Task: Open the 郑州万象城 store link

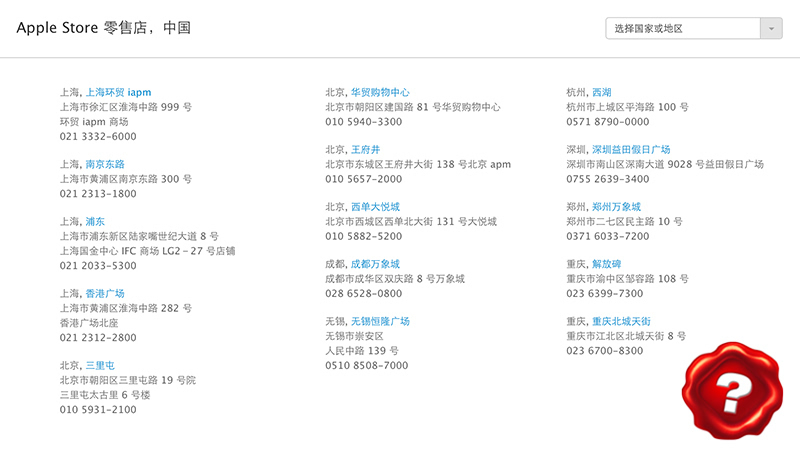Action: [x=616, y=207]
